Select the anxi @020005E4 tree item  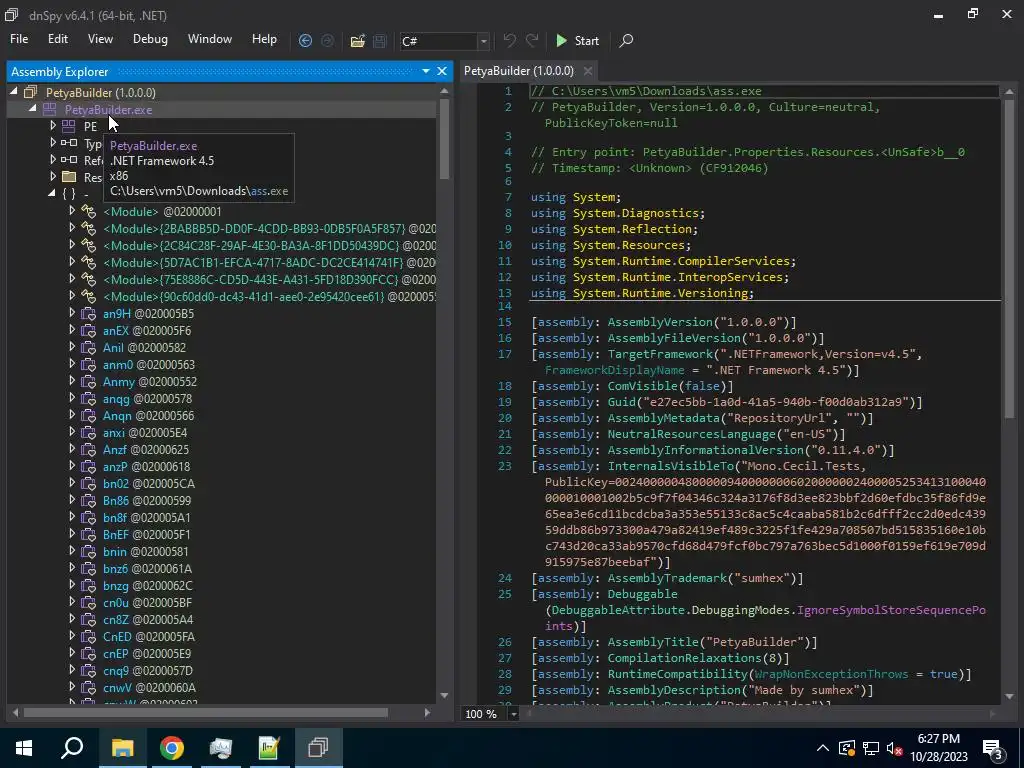[x=145, y=432]
